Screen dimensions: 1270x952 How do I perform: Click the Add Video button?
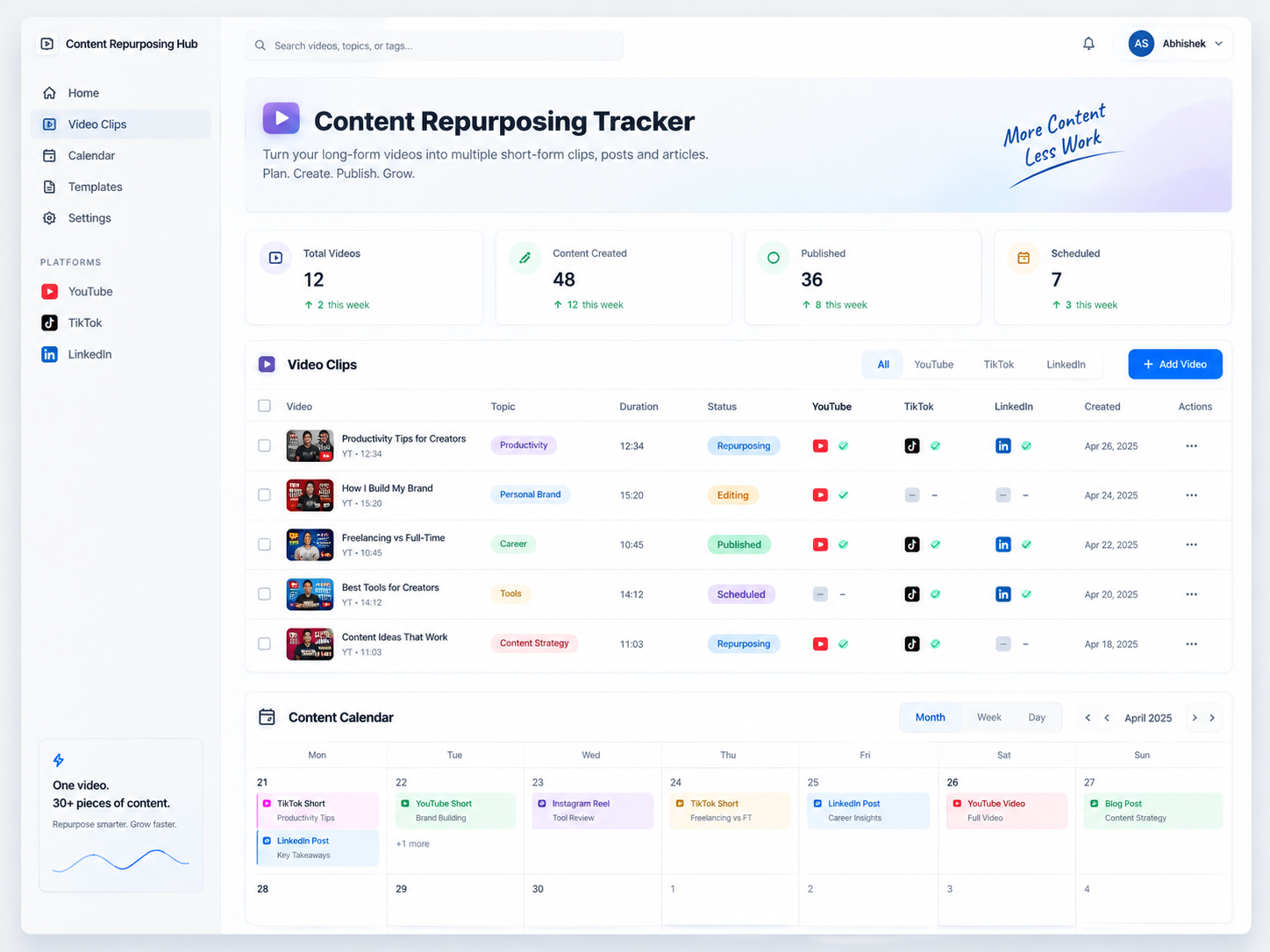coord(1175,365)
